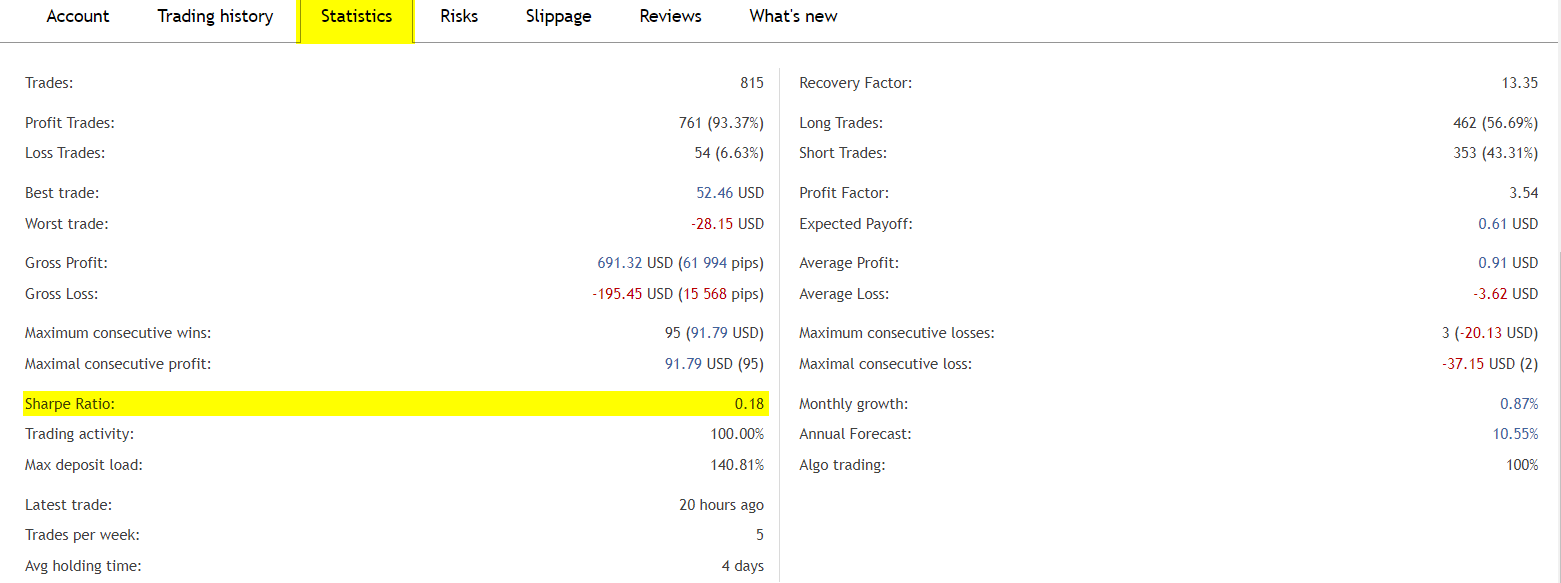Click the Trades count 815
This screenshot has width=1561, height=583.
click(752, 83)
